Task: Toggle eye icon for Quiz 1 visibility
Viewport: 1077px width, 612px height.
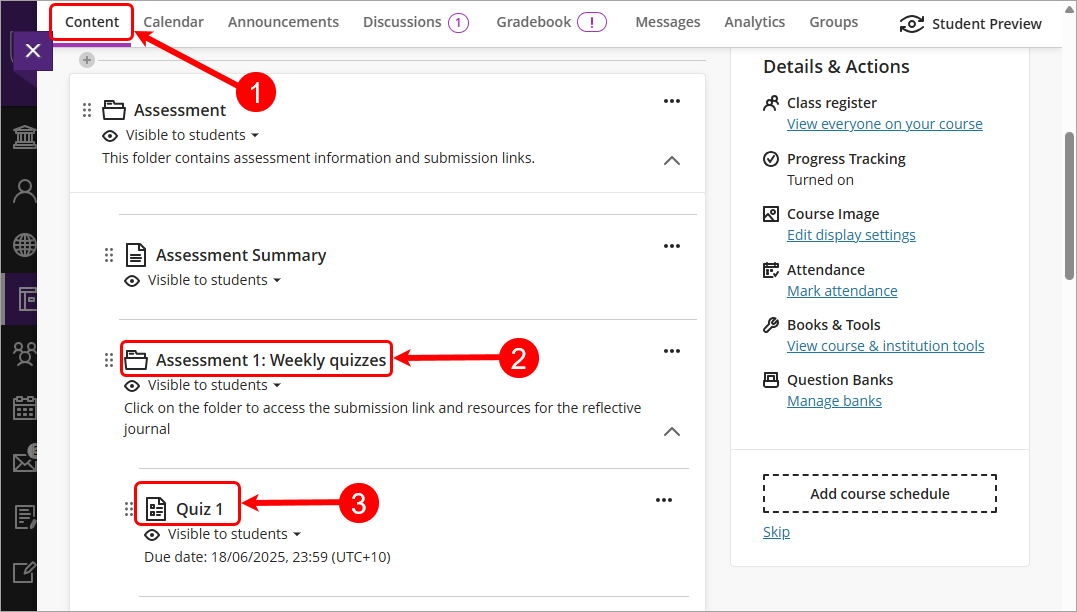Action: tap(152, 535)
